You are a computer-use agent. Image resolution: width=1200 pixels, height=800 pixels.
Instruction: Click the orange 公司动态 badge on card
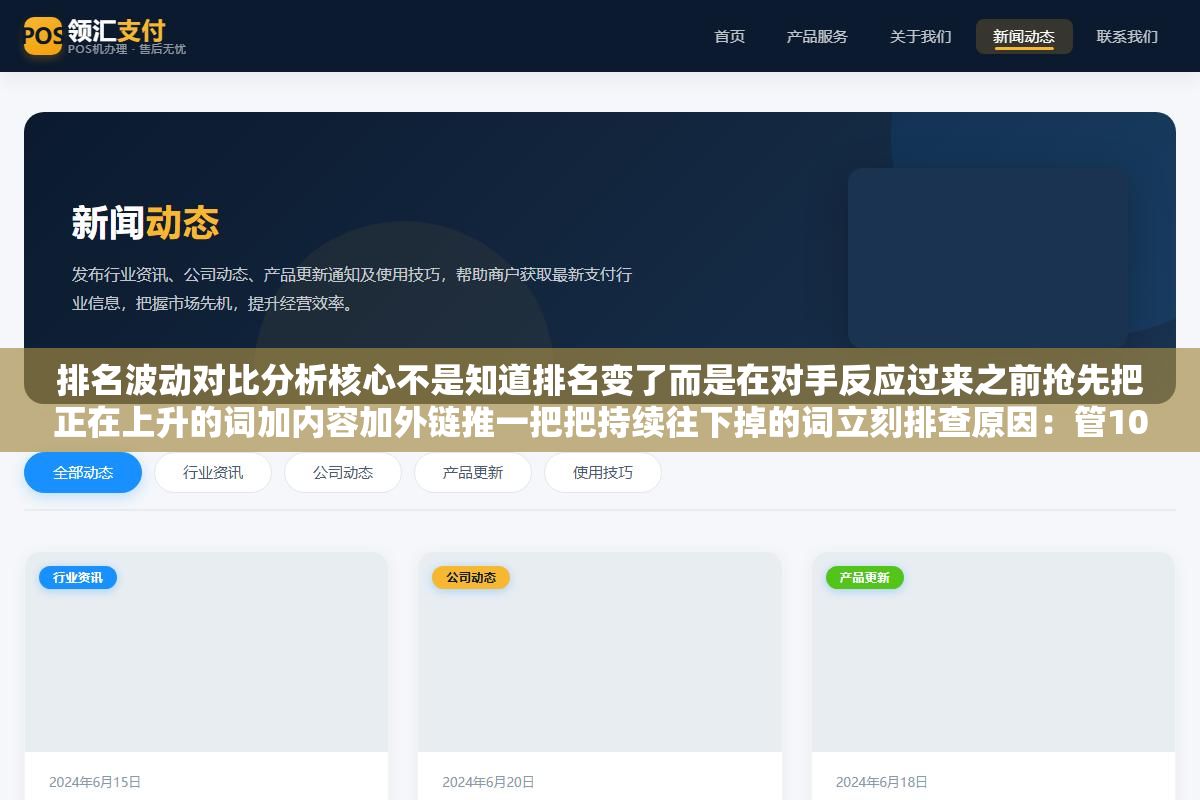(471, 577)
